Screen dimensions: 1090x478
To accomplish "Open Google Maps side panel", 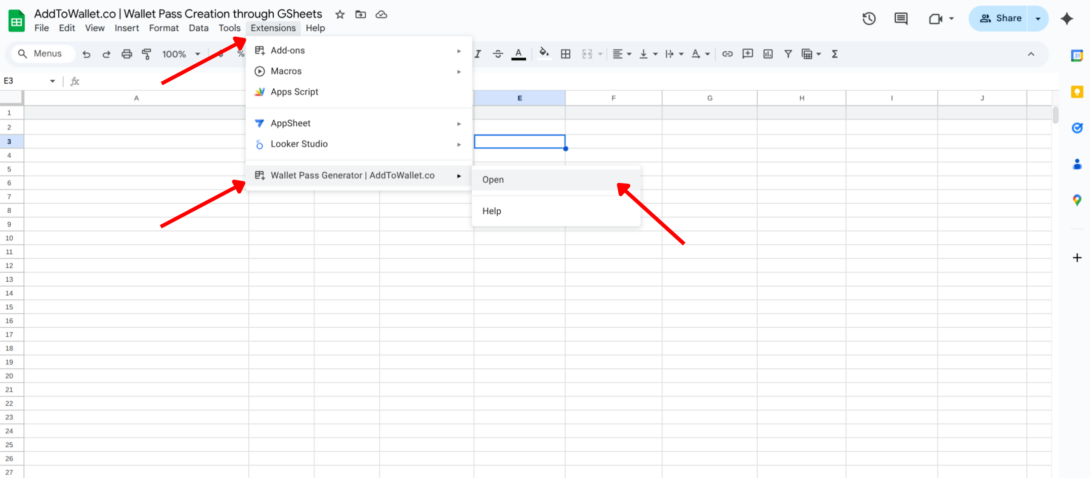I will coord(1077,200).
